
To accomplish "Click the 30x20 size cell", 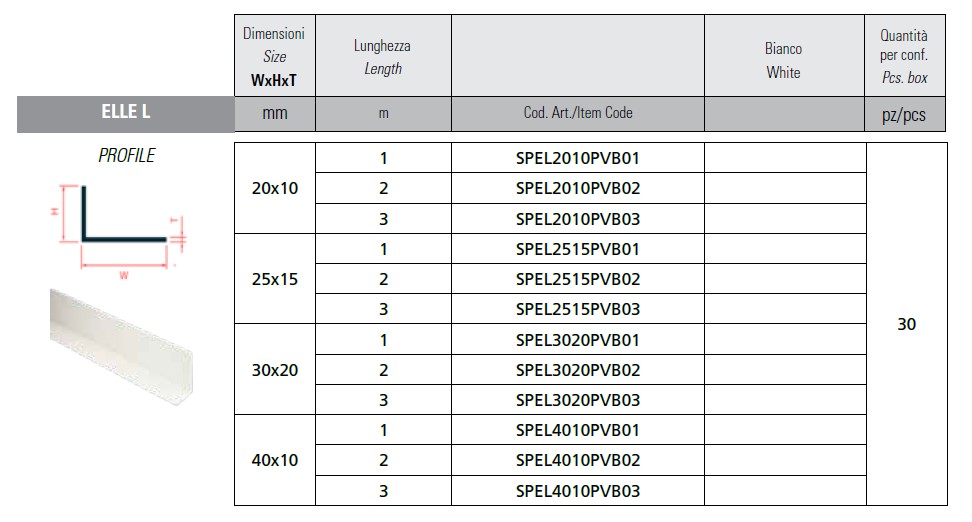I will (x=274, y=370).
